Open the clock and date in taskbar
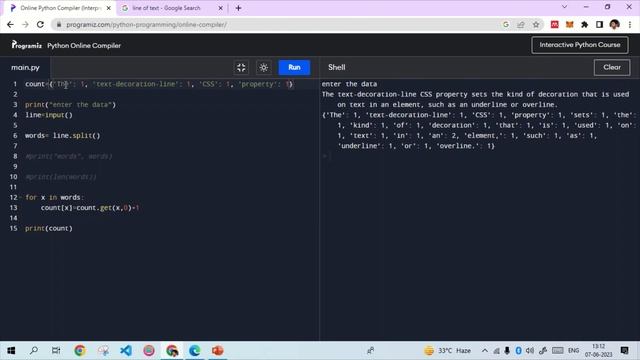The width and height of the screenshot is (640, 360). 598,351
